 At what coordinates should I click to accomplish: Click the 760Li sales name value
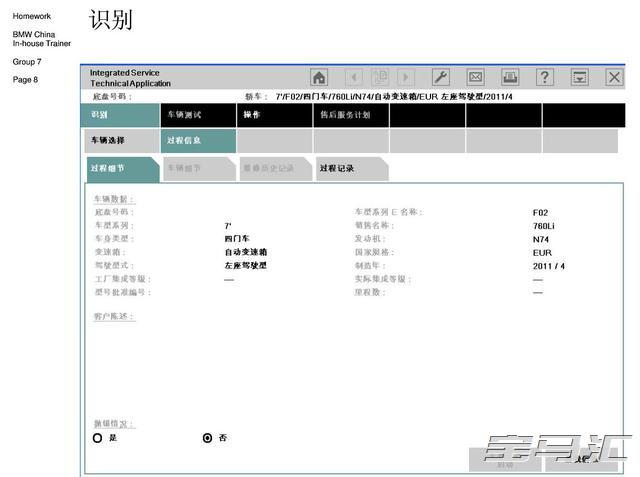(x=544, y=226)
